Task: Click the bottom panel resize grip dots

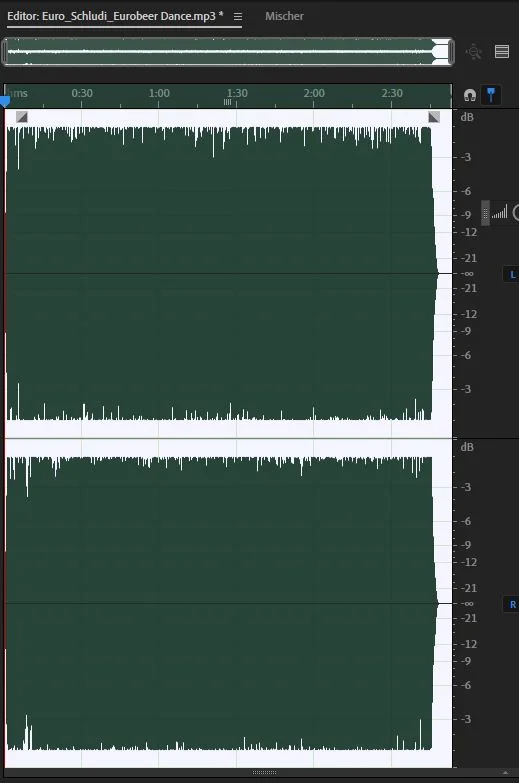Action: (x=264, y=773)
